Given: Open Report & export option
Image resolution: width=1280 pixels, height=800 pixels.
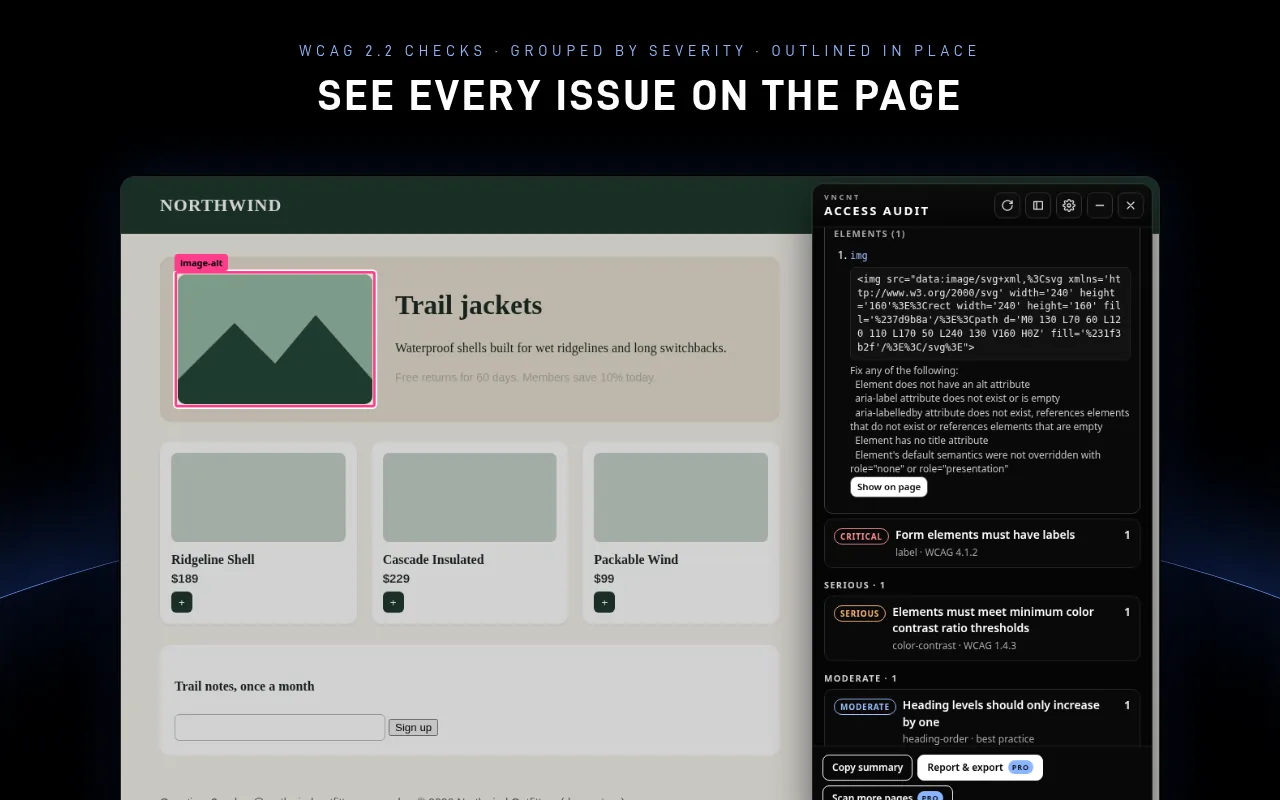Looking at the screenshot, I should (979, 767).
